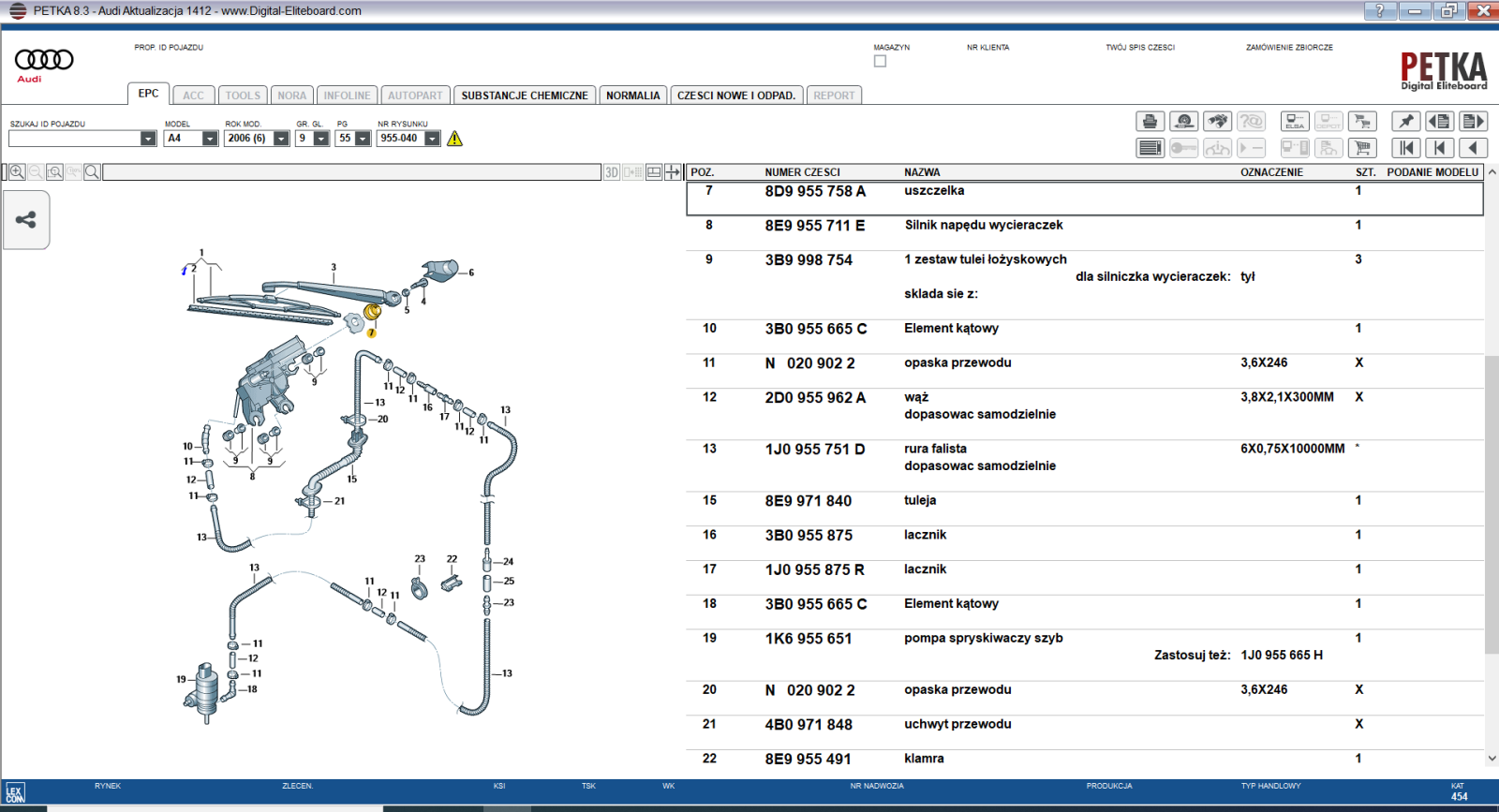Click the OZNACZENIE column header
The height and width of the screenshot is (812, 1499).
(x=1272, y=172)
